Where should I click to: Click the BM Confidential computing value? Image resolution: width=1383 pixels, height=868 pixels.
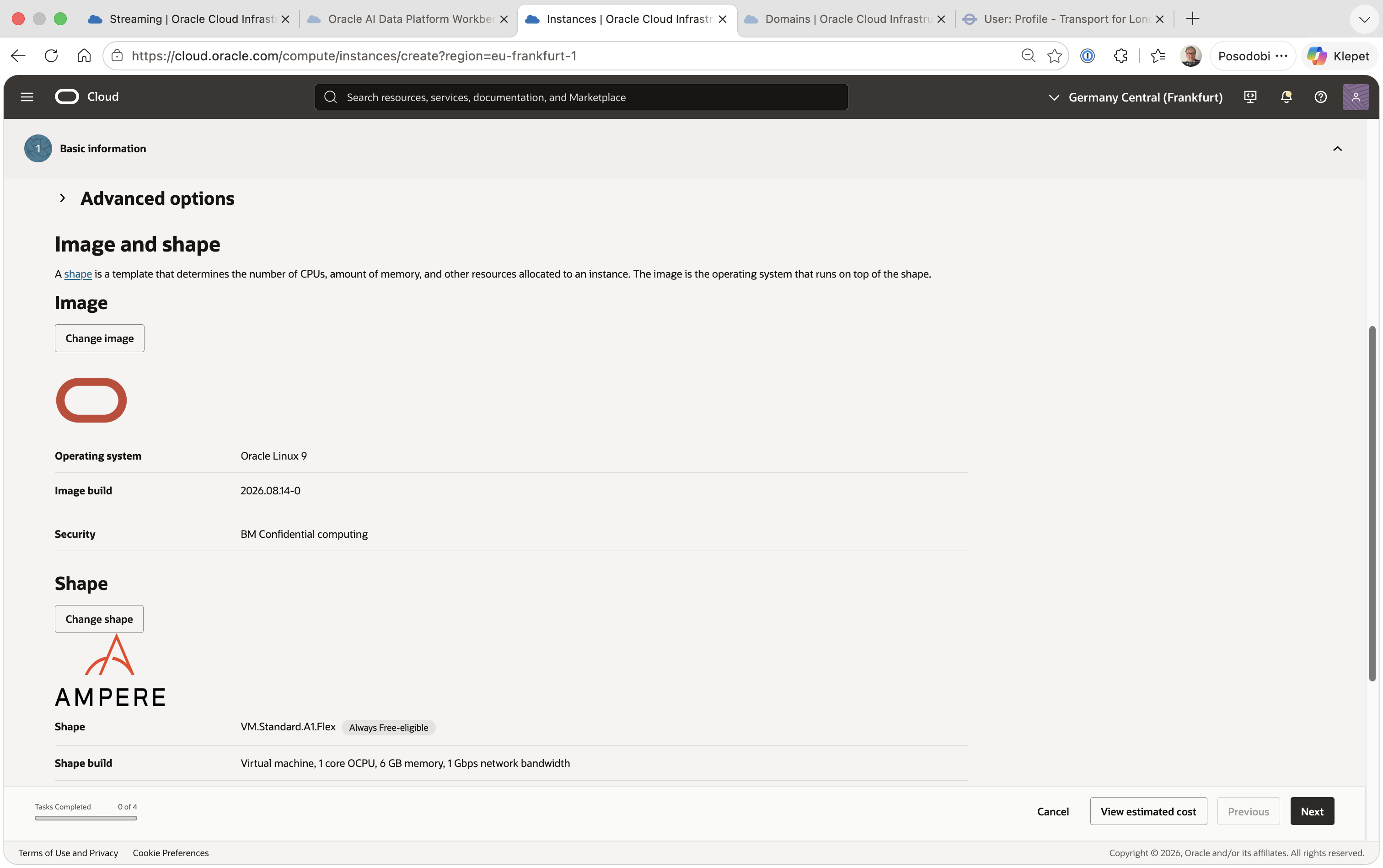(x=304, y=534)
